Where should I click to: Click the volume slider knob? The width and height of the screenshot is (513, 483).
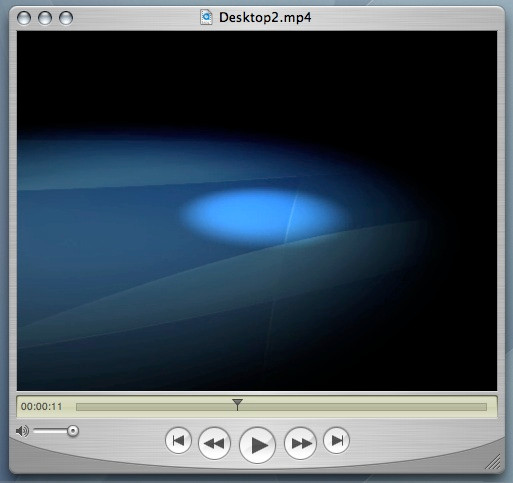[73, 431]
